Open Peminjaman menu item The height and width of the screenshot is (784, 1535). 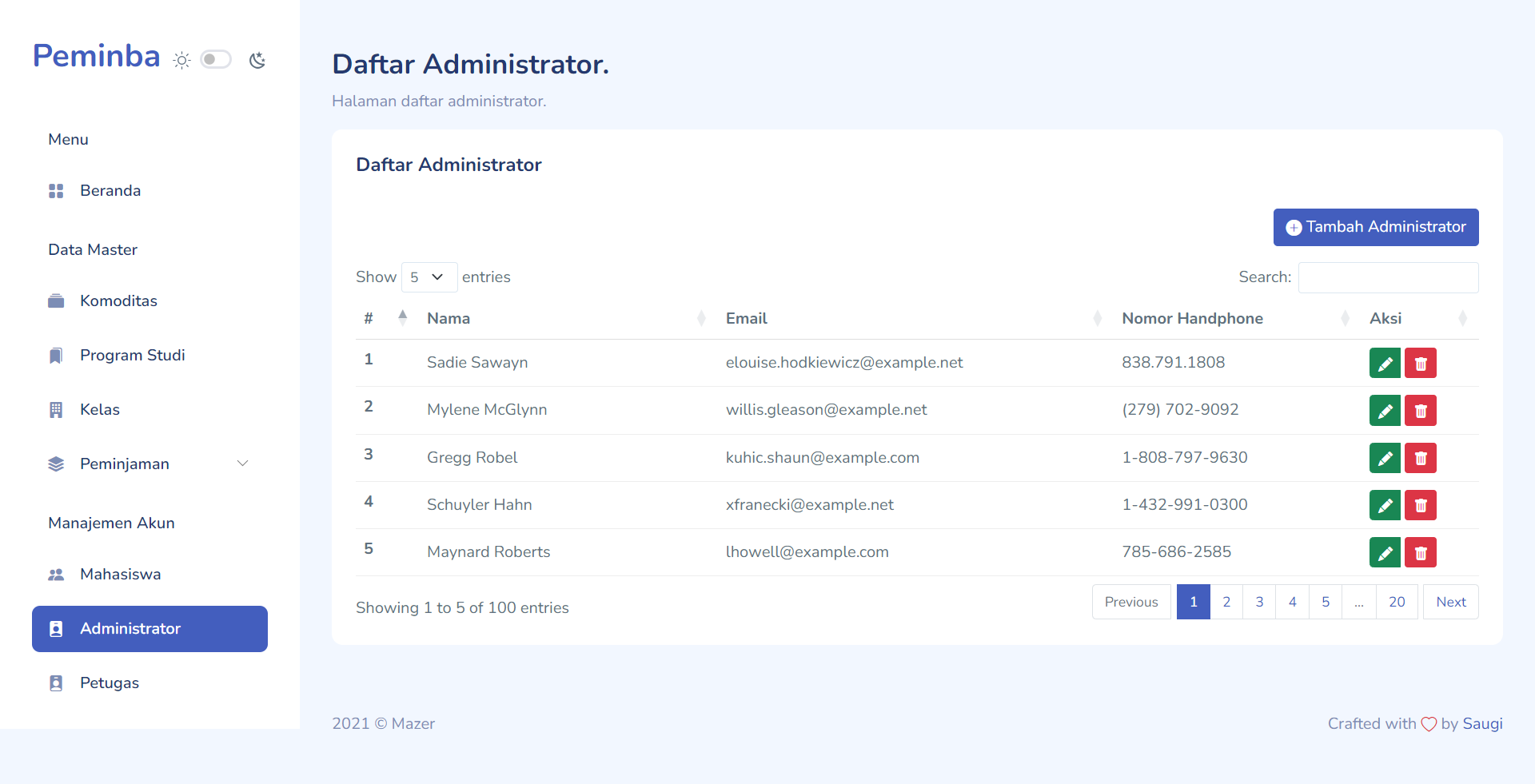coord(150,464)
